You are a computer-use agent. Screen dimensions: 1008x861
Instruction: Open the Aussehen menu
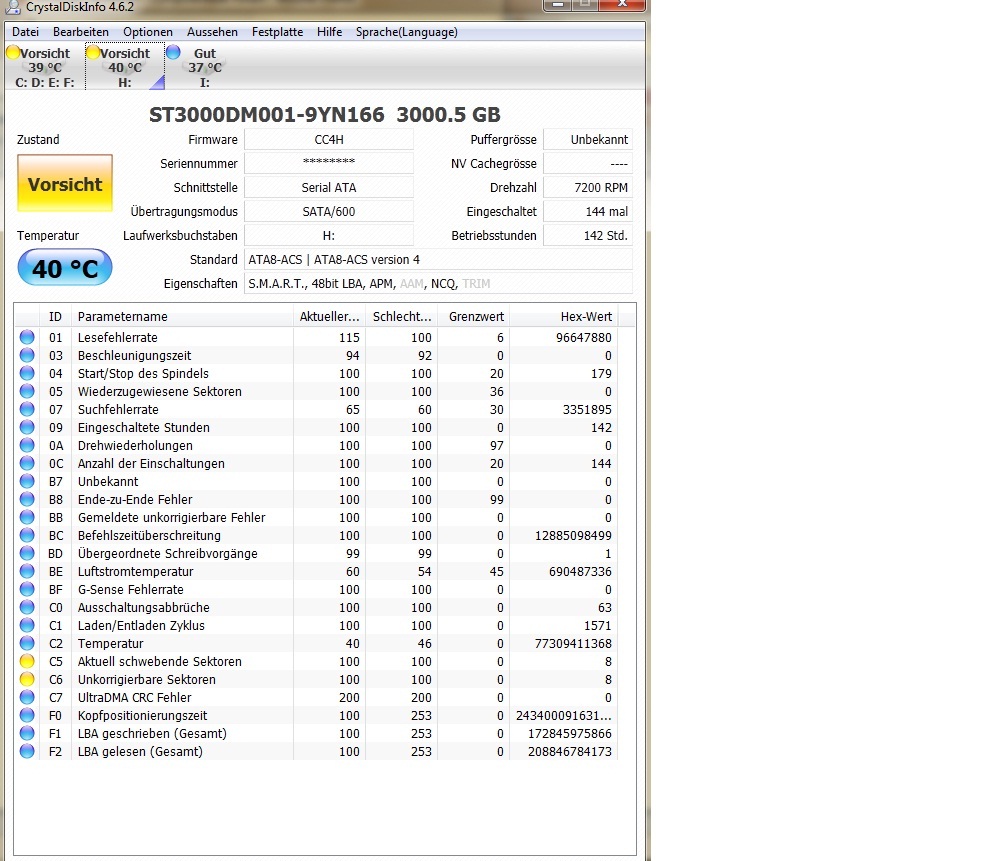click(212, 32)
